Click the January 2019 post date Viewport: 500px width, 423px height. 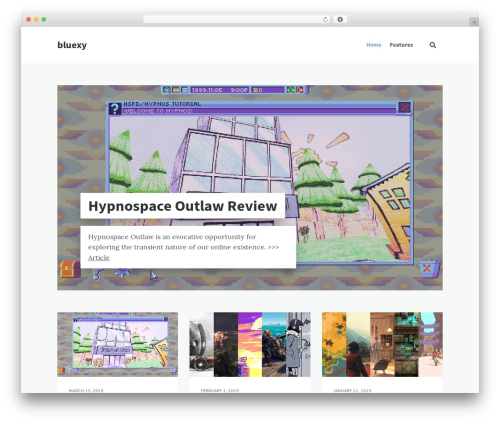[x=352, y=390]
